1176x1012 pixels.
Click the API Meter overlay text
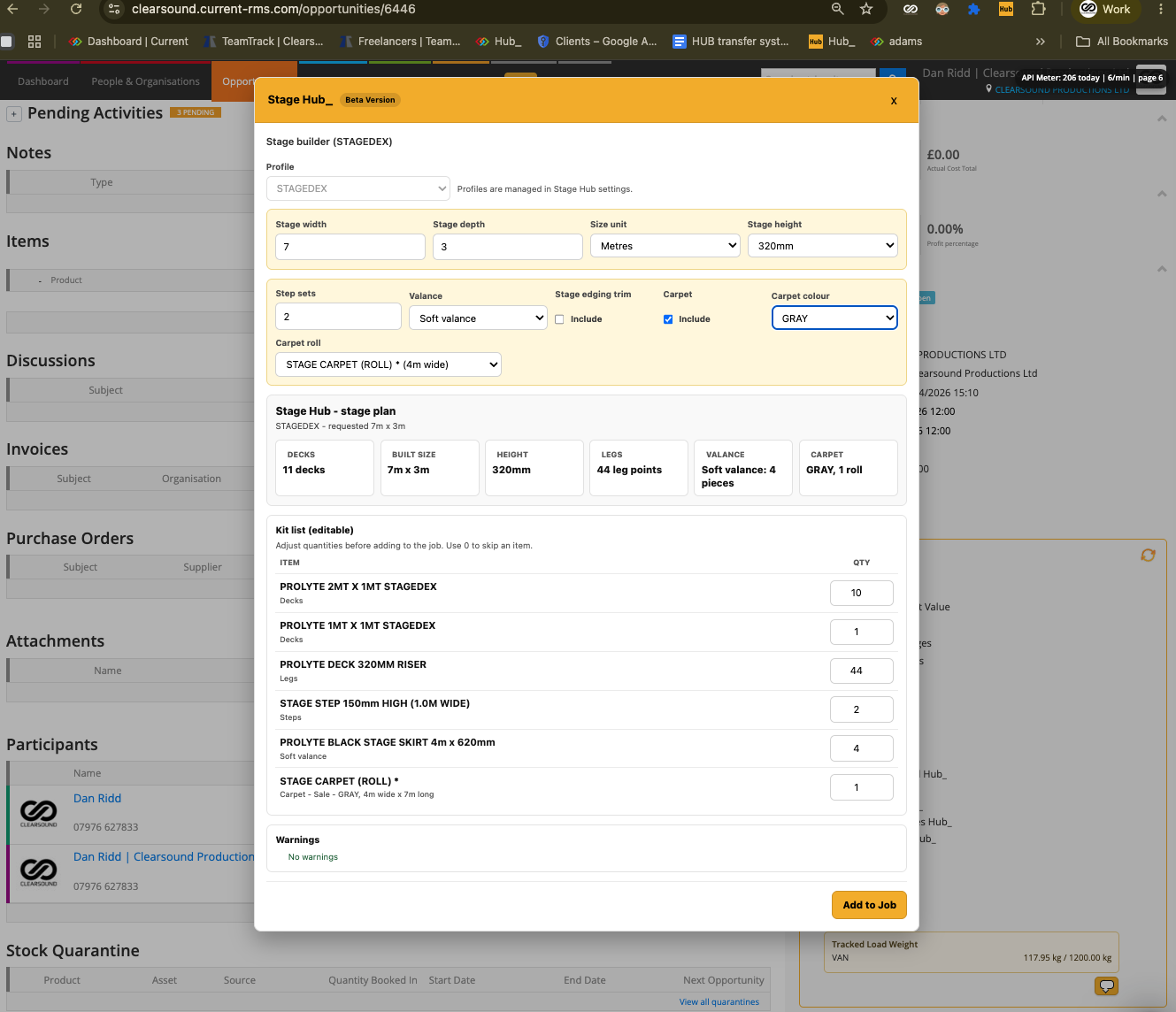pos(1092,78)
